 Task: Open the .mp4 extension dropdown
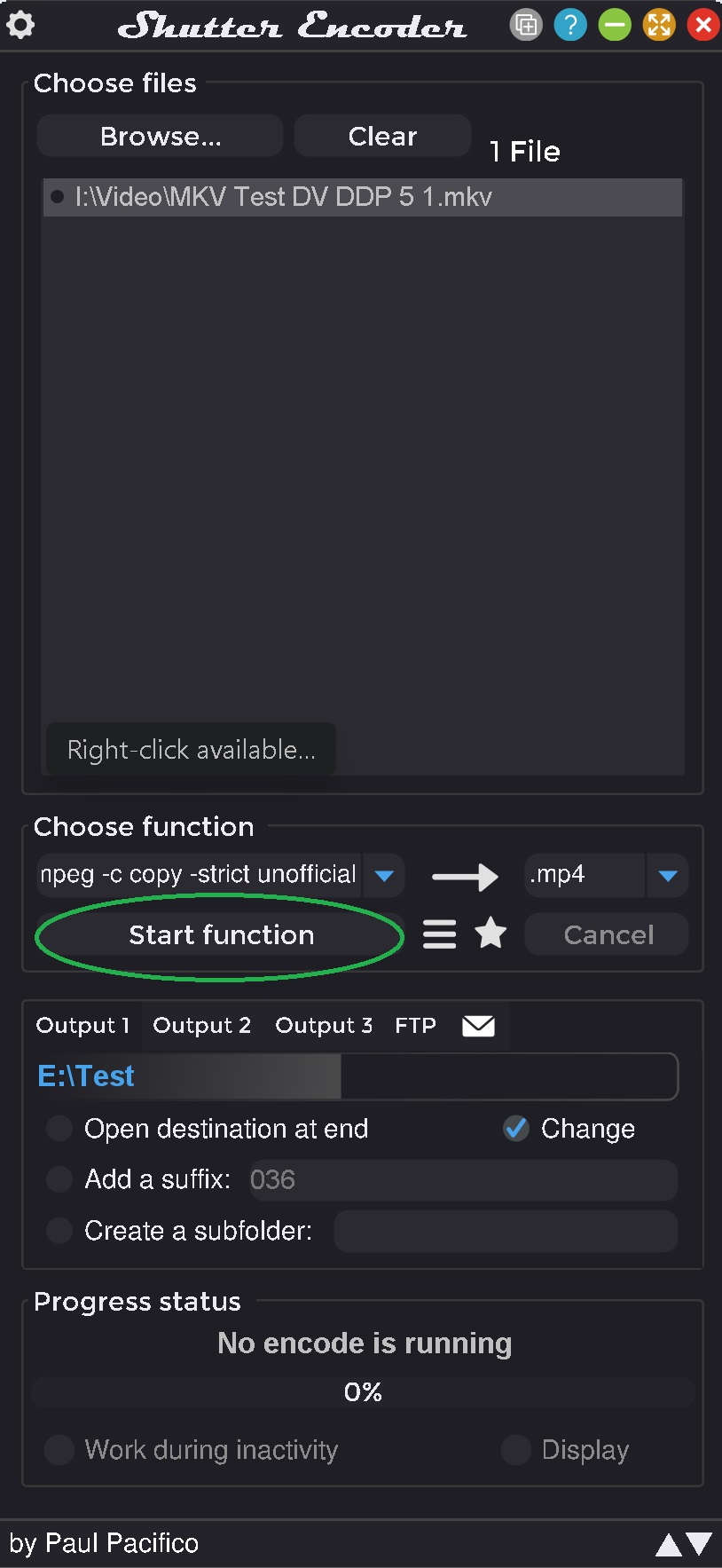pyautogui.click(x=668, y=876)
